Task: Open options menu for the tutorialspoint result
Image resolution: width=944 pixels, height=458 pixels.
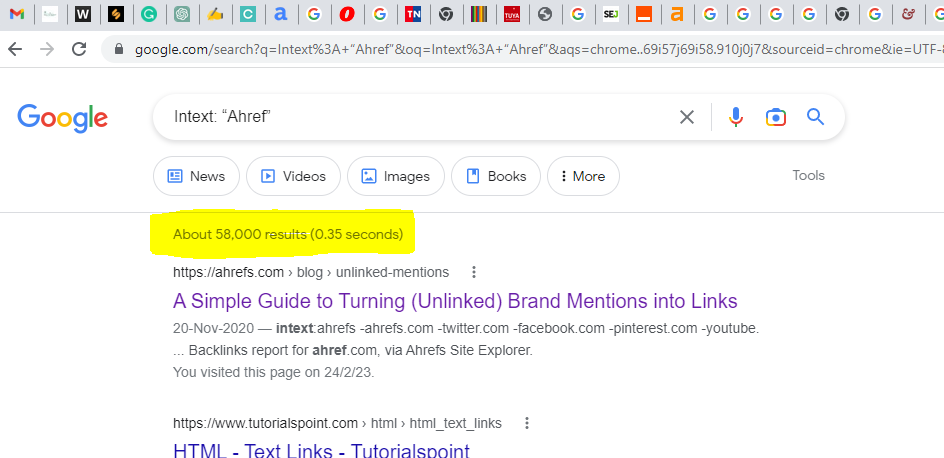Action: (527, 424)
